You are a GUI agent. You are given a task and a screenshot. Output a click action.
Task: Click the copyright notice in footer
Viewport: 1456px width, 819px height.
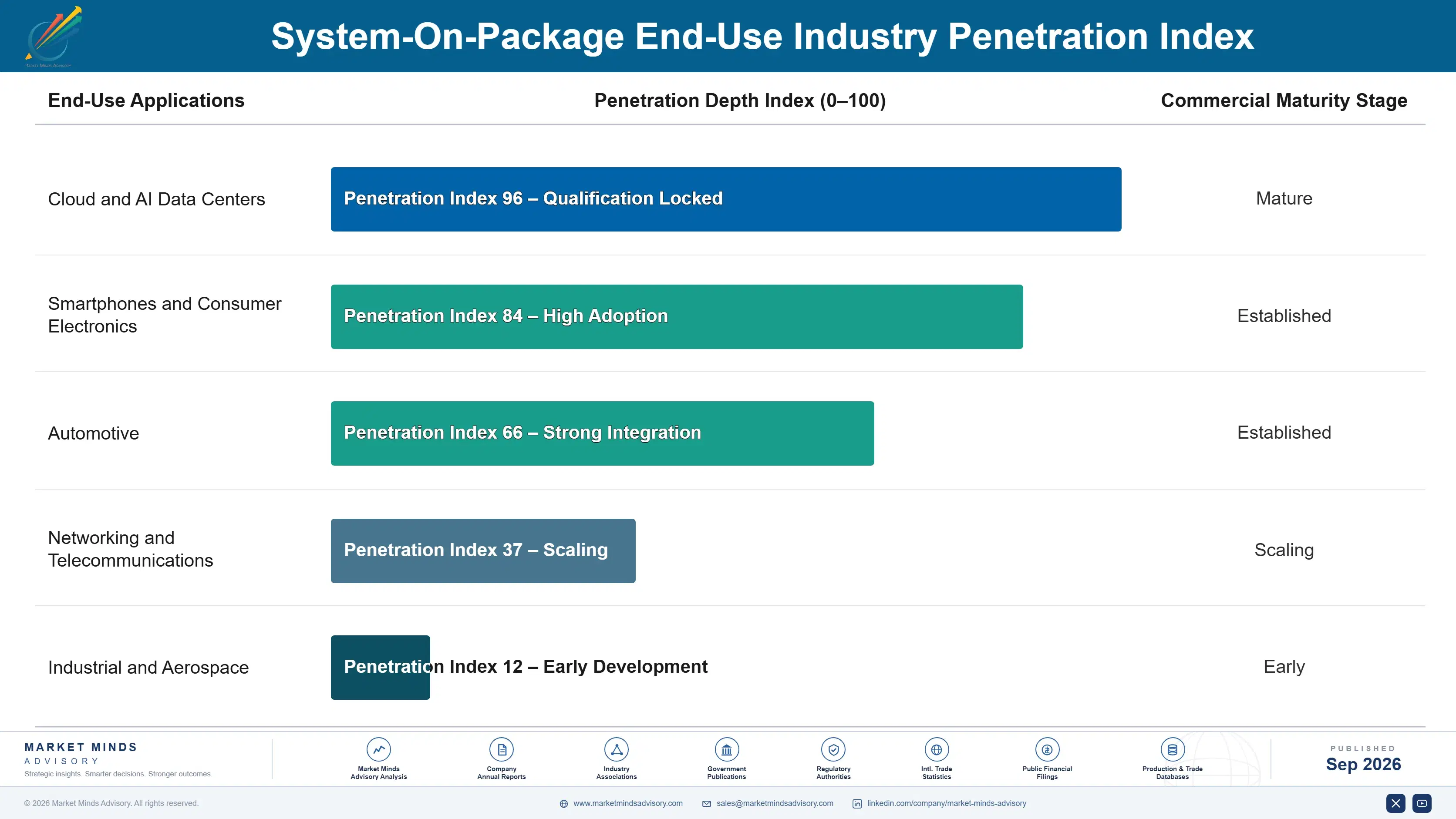pos(111,803)
